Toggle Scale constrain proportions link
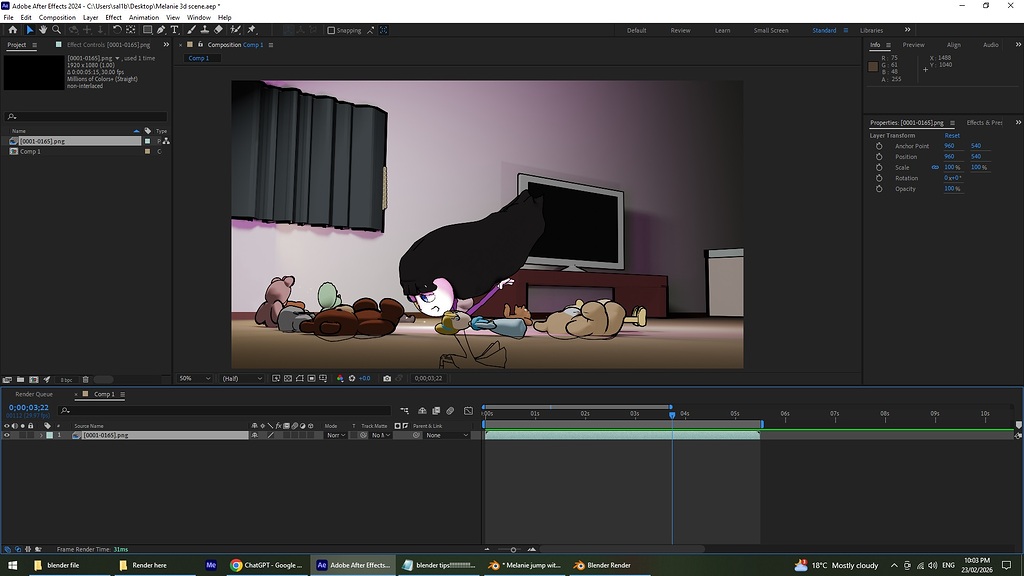 pos(935,167)
